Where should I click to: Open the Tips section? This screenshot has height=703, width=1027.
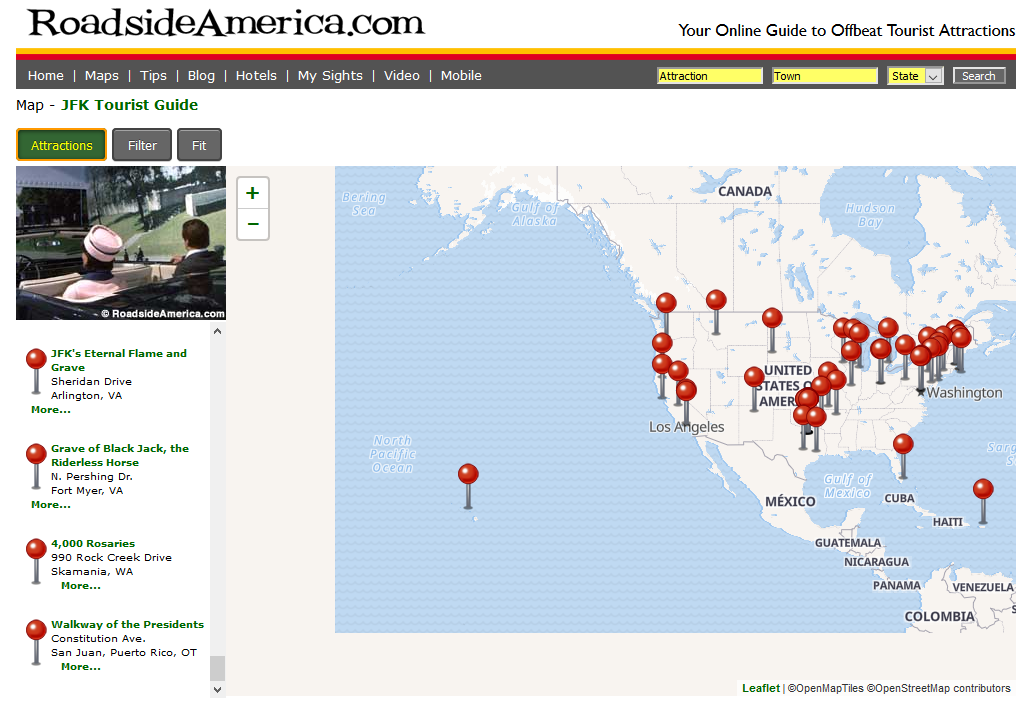[153, 76]
